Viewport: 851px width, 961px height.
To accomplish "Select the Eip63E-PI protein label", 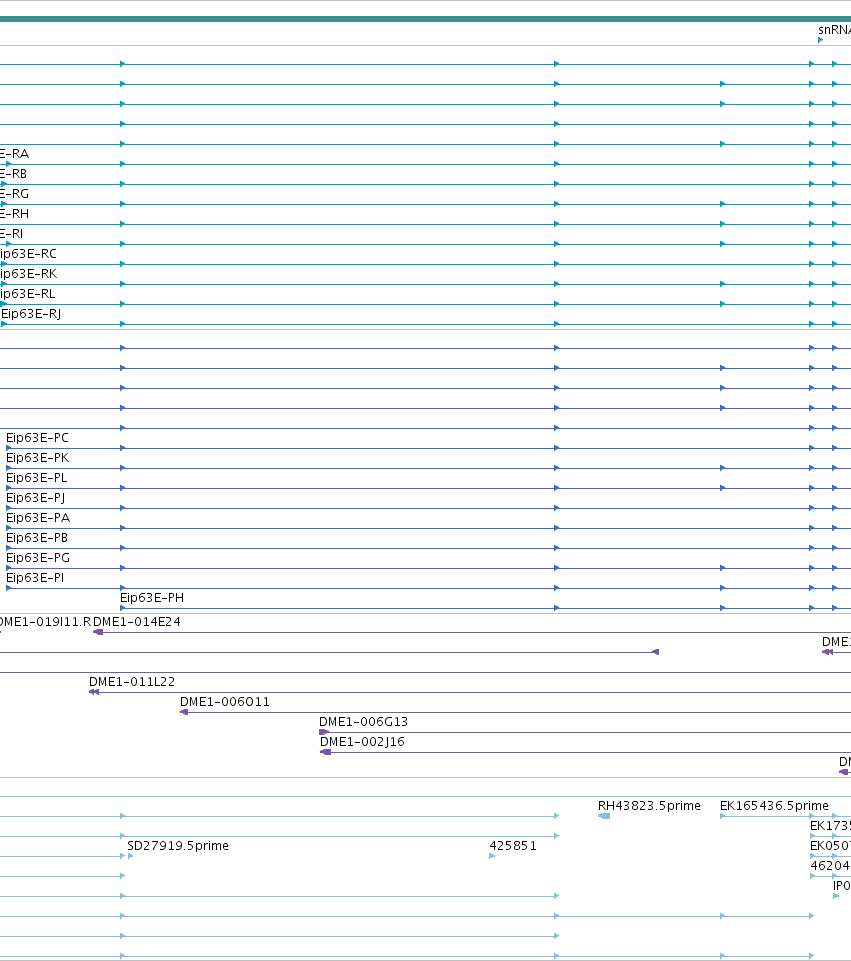I will point(35,577).
